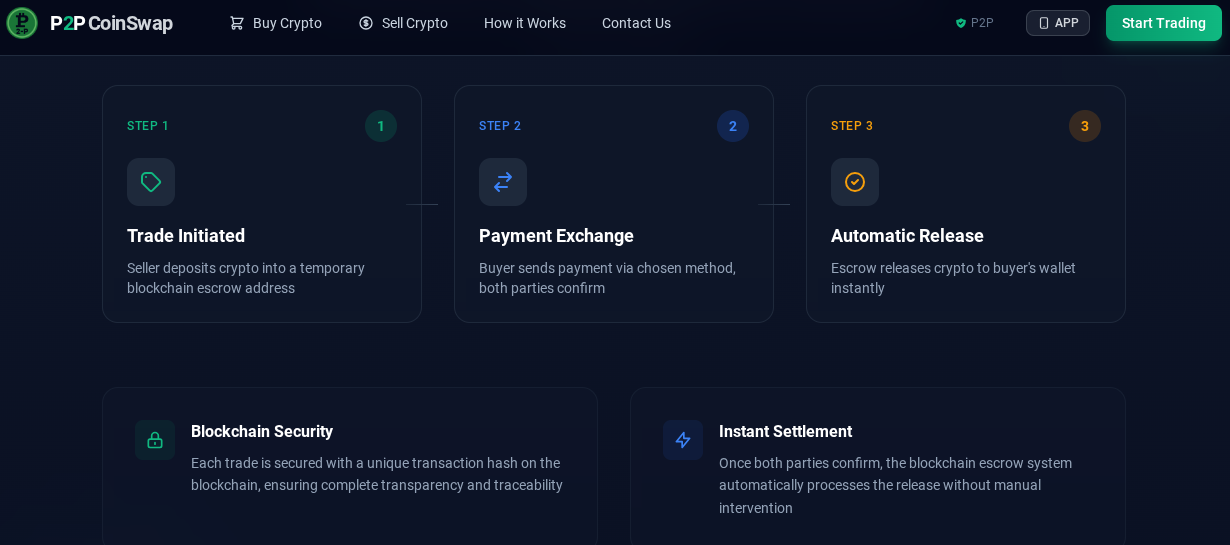Open the P2P CoinSwap home link
1230x545 pixels.
coord(111,23)
